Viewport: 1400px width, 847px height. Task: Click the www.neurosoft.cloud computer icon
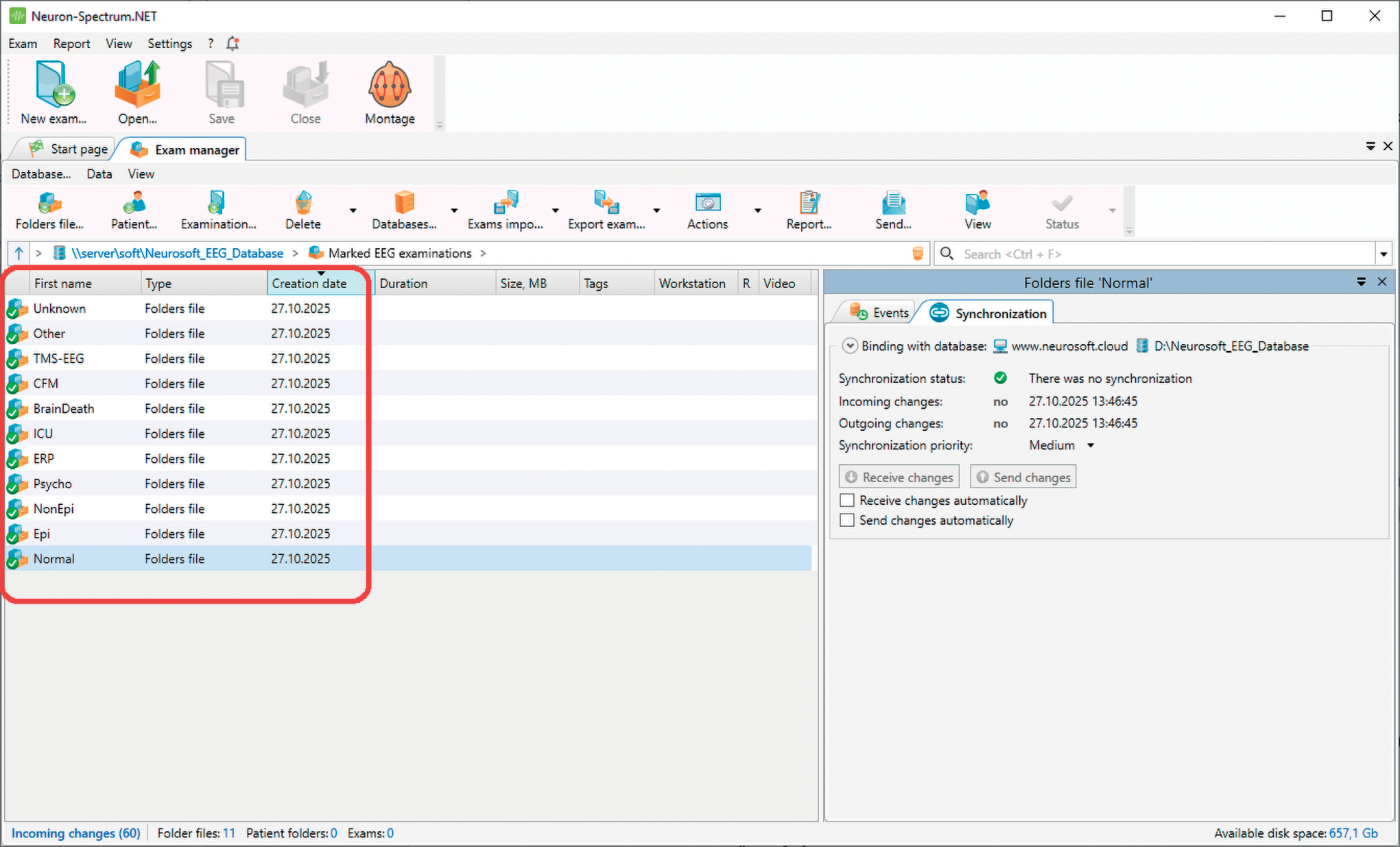tap(1000, 346)
